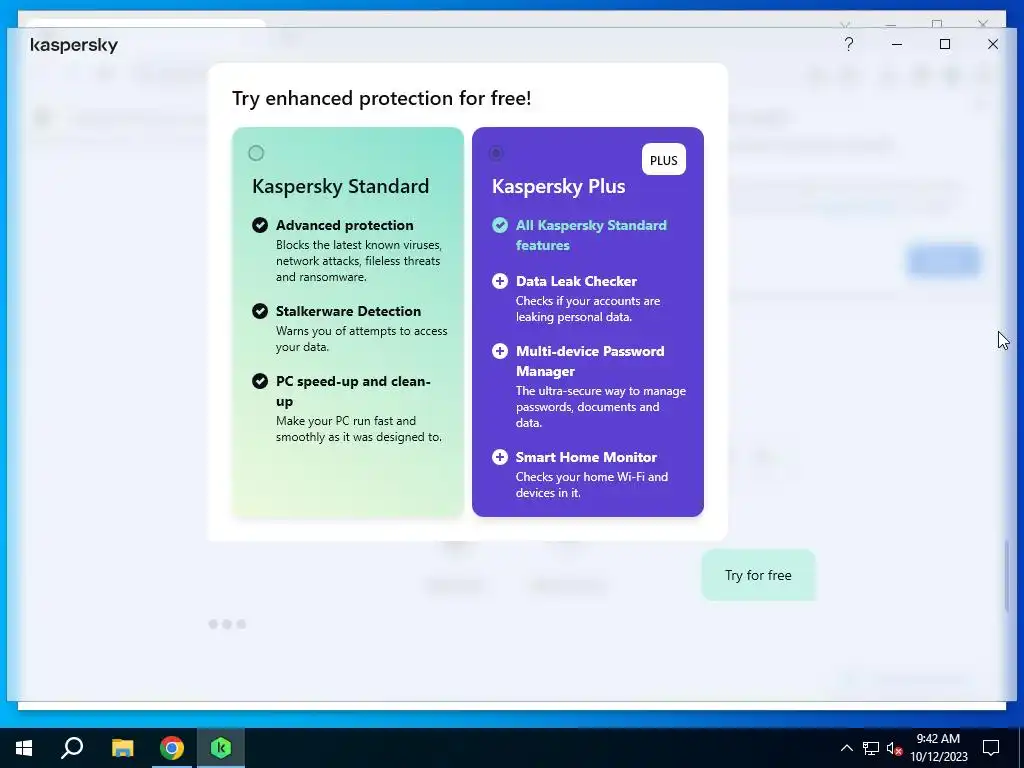Click the Kaspersky taskbar icon
This screenshot has height=768, width=1024.
(x=221, y=748)
